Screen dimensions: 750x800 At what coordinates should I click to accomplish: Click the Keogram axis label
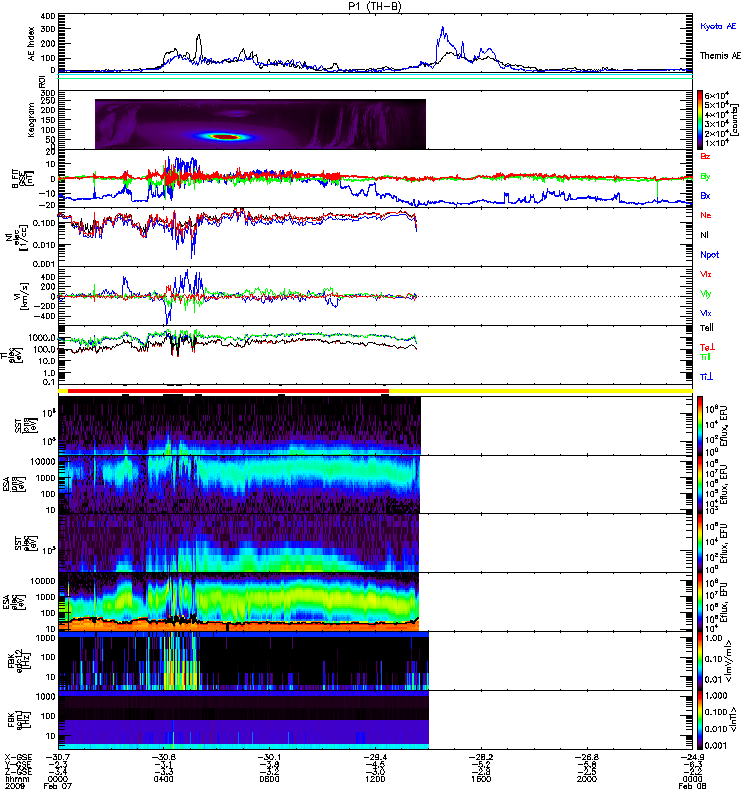point(32,120)
